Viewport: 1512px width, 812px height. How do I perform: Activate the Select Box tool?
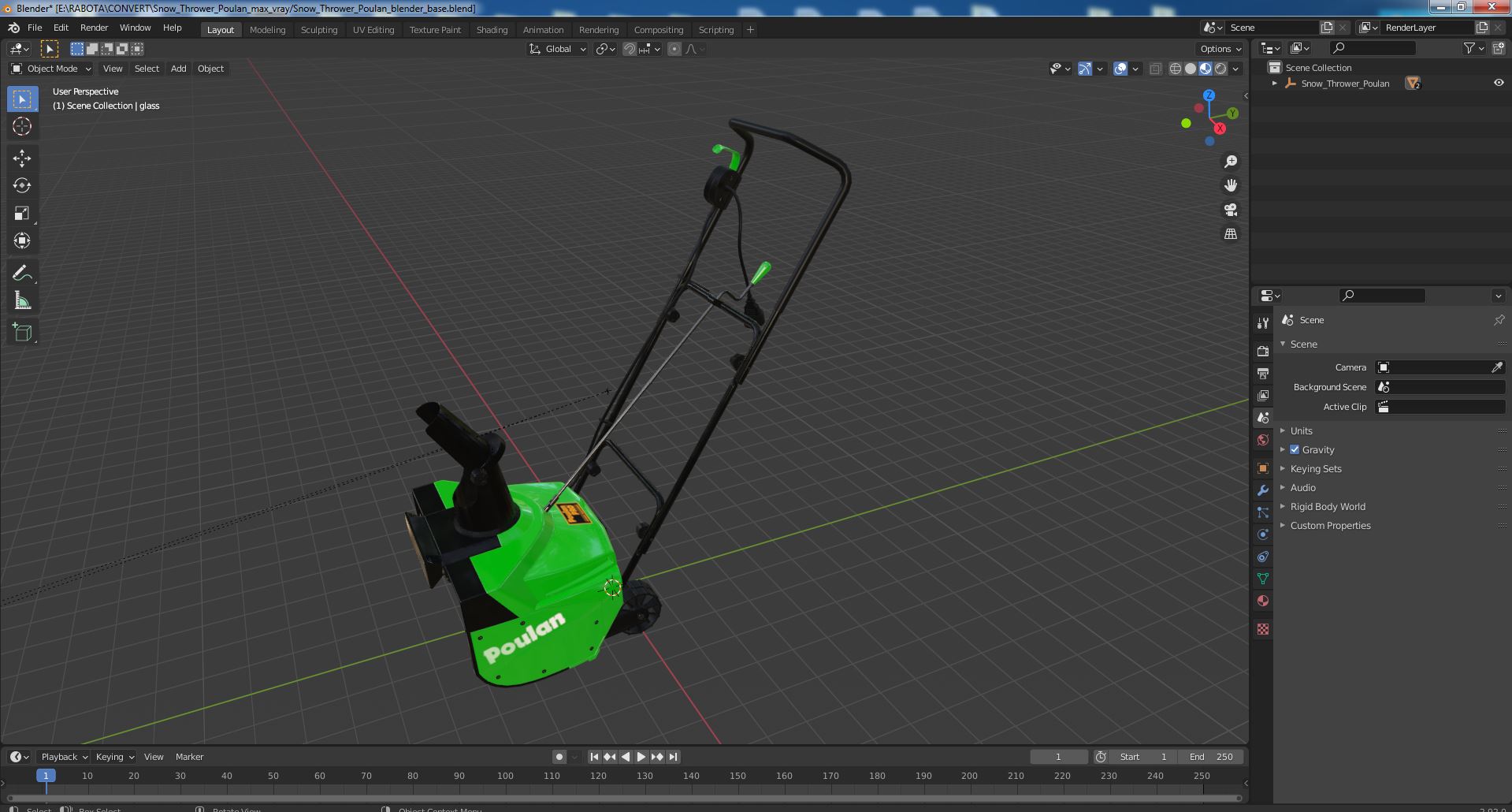click(22, 99)
